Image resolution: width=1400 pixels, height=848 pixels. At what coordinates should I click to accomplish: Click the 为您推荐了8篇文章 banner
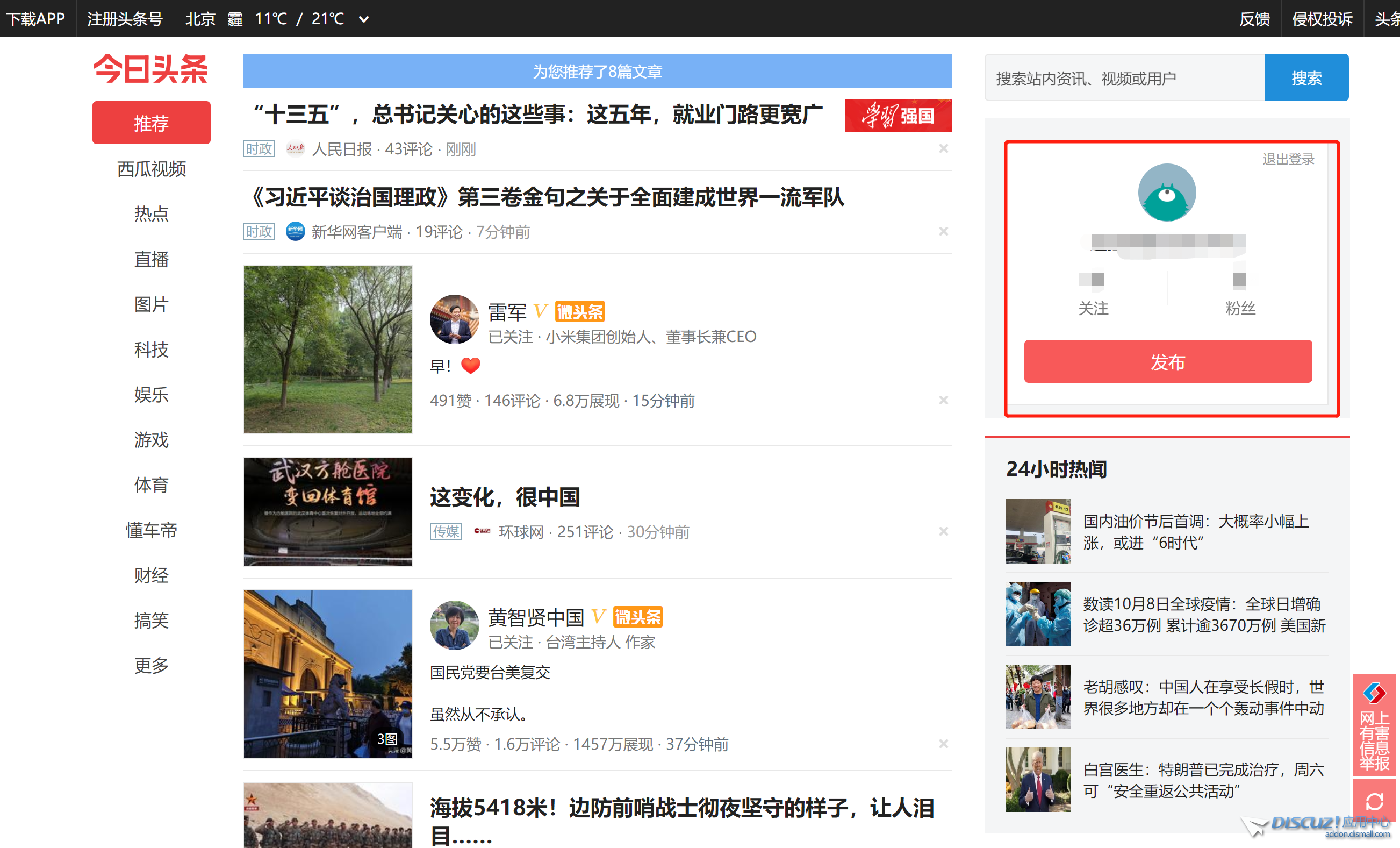[x=597, y=71]
